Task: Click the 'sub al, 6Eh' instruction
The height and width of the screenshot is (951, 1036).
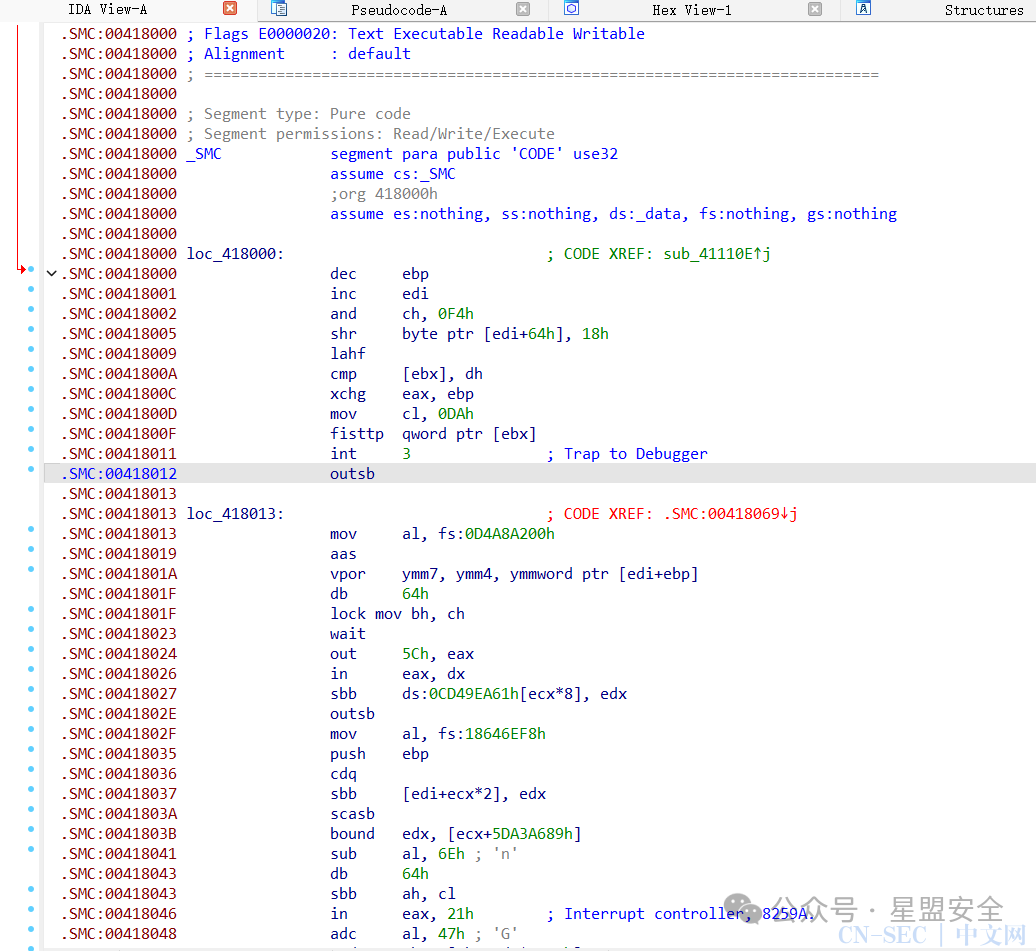Action: [397, 853]
